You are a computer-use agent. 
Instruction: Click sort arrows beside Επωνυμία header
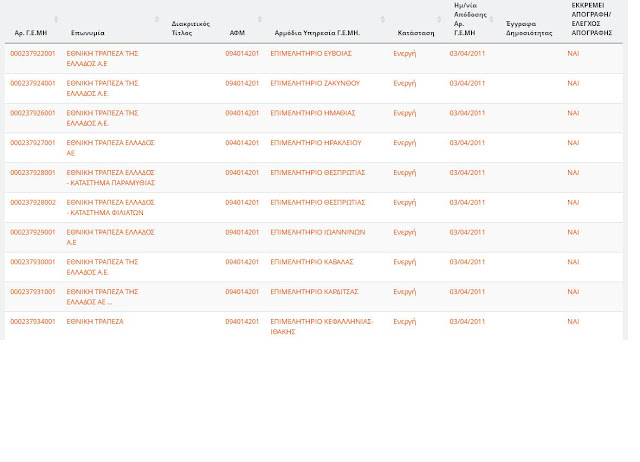pyautogui.click(x=156, y=19)
